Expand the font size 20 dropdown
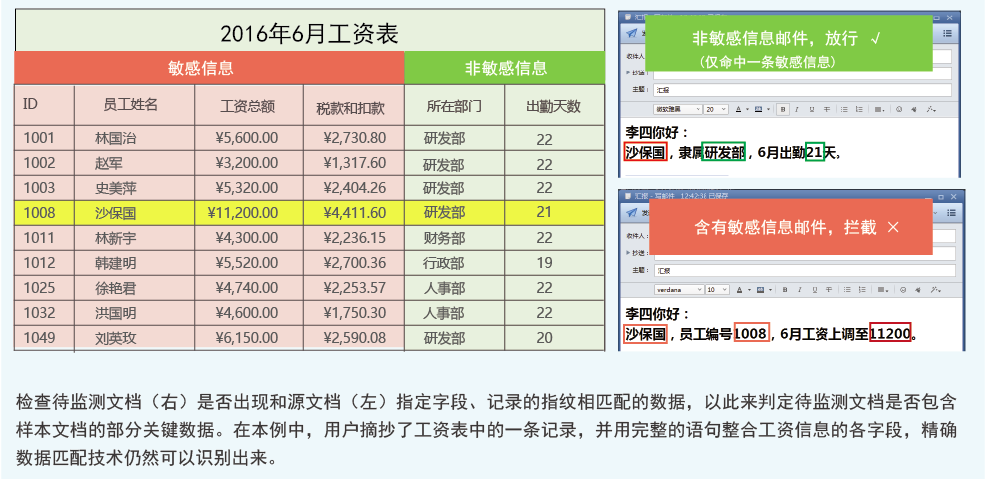The width and height of the screenshot is (986, 479). click(715, 109)
